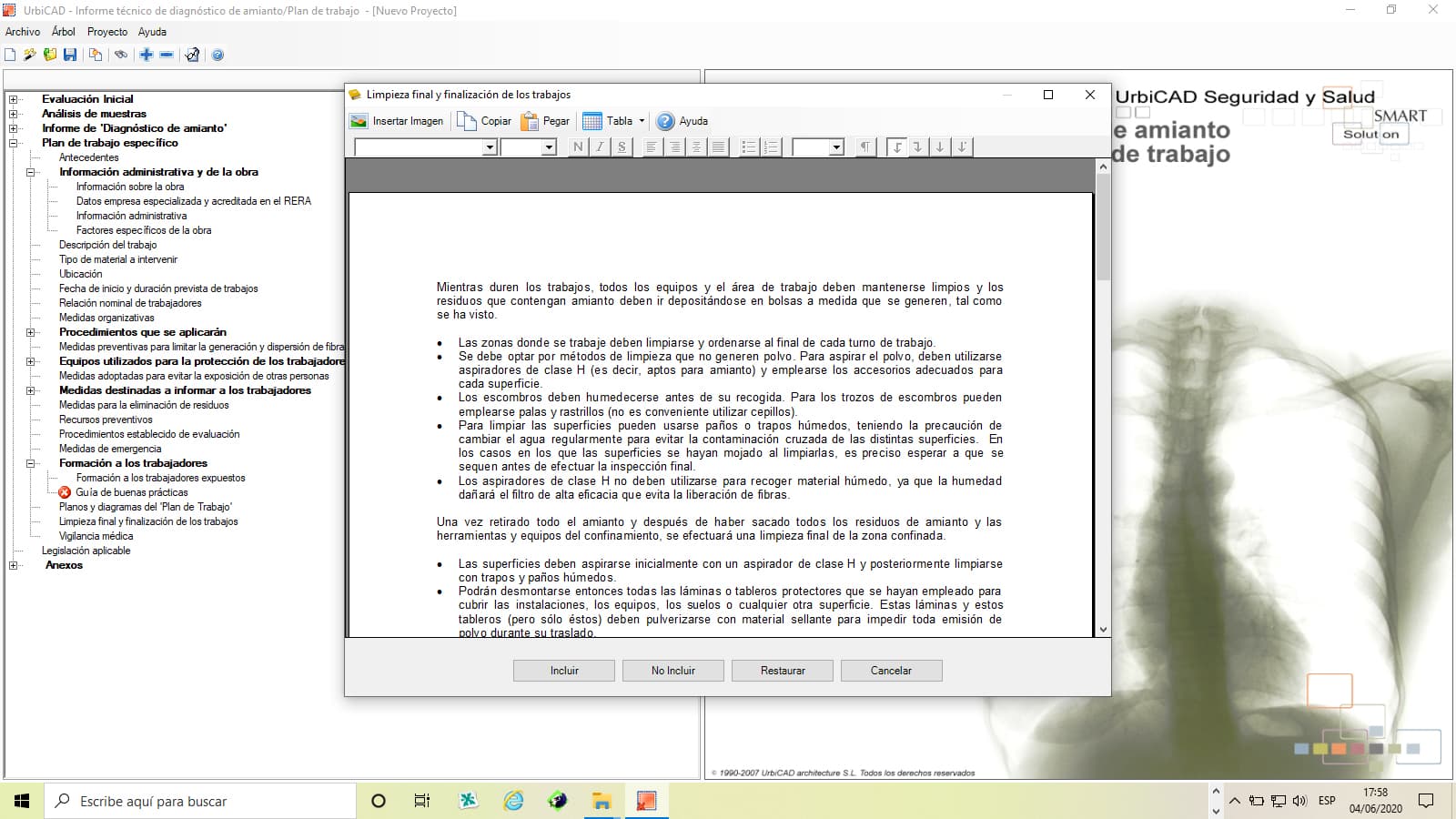The image size is (1456, 819).
Task: Click the print preview glasses icon
Action: [x=192, y=55]
